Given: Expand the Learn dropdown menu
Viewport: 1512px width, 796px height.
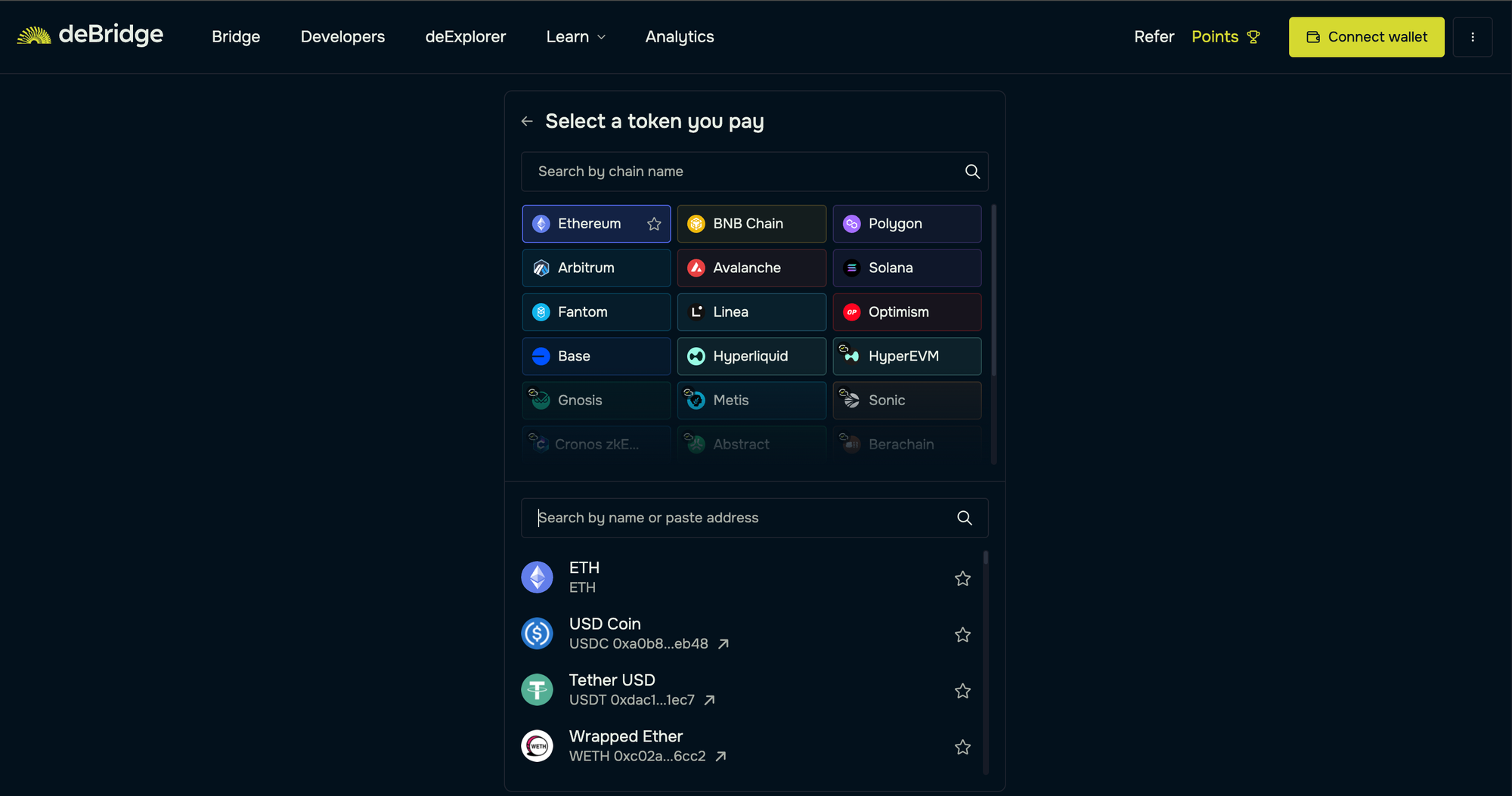Looking at the screenshot, I should click(x=575, y=36).
